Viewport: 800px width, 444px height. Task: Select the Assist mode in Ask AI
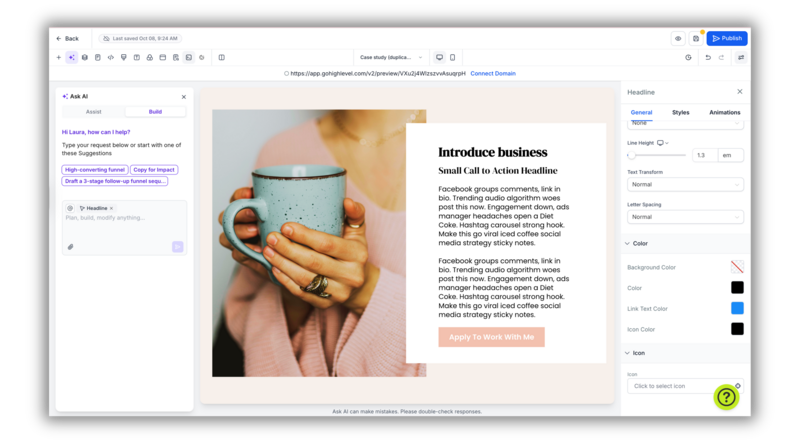pyautogui.click(x=93, y=112)
